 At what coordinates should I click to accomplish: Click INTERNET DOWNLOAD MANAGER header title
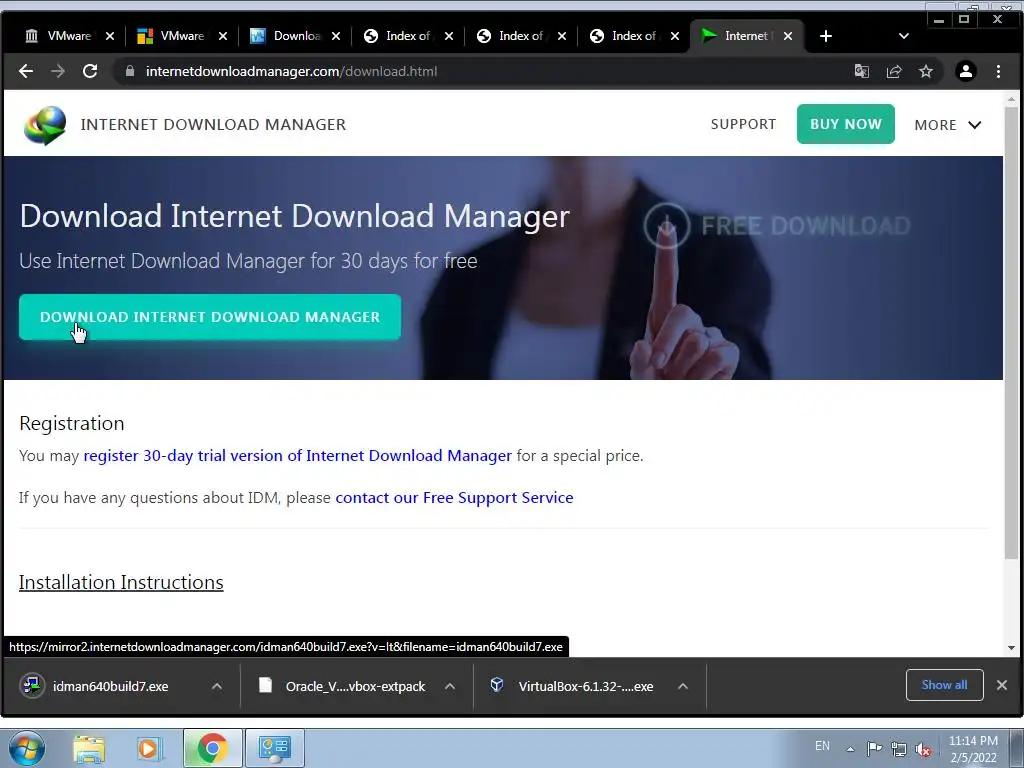[x=213, y=124]
